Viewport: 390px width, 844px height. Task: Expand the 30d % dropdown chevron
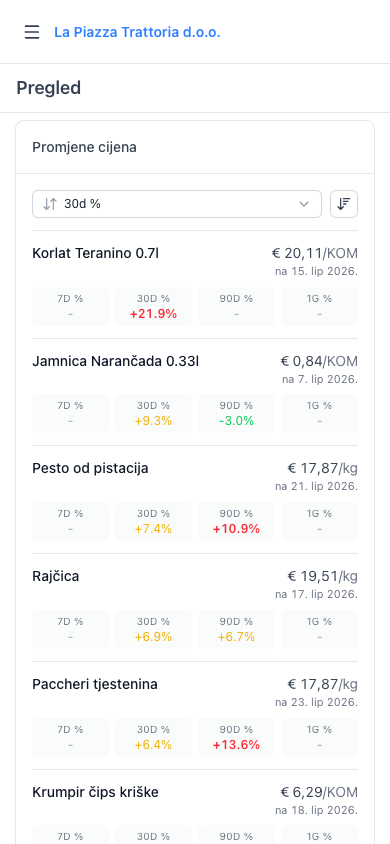[304, 204]
